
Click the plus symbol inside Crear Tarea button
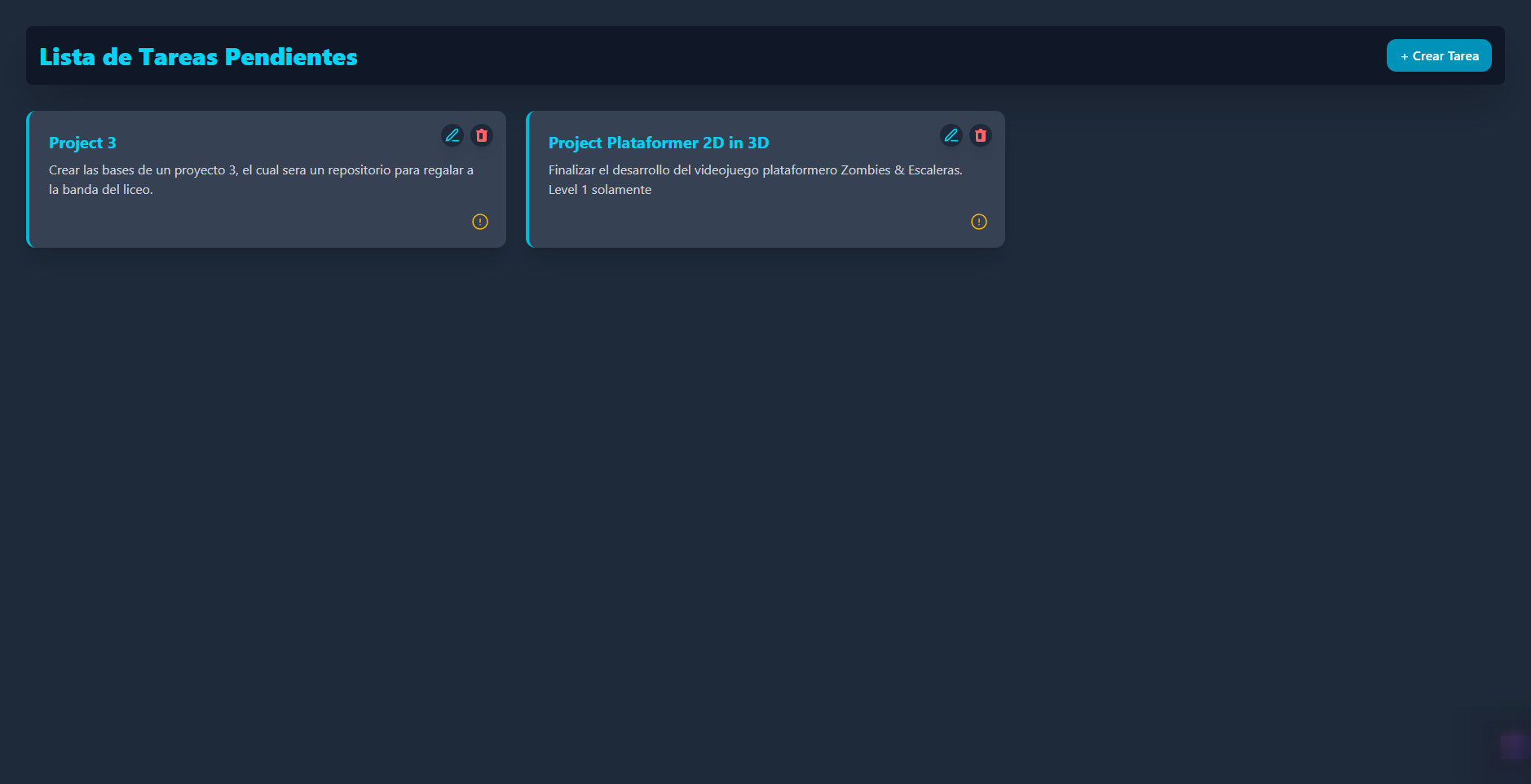[1403, 55]
